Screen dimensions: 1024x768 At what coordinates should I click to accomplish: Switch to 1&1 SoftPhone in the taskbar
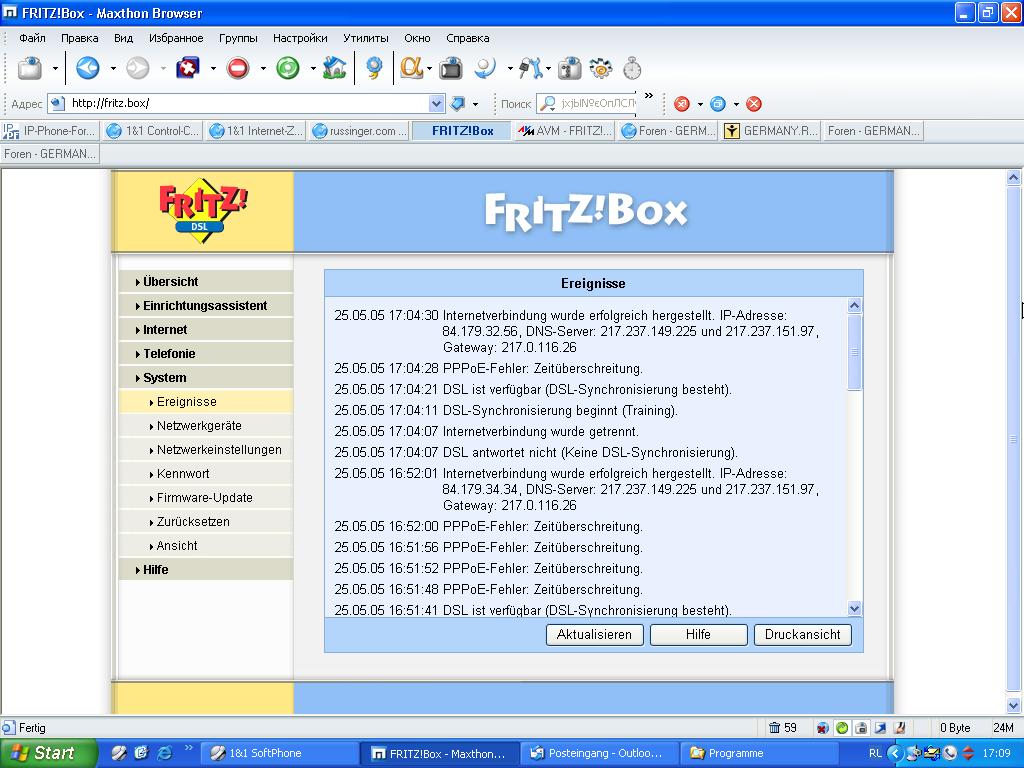click(x=281, y=753)
